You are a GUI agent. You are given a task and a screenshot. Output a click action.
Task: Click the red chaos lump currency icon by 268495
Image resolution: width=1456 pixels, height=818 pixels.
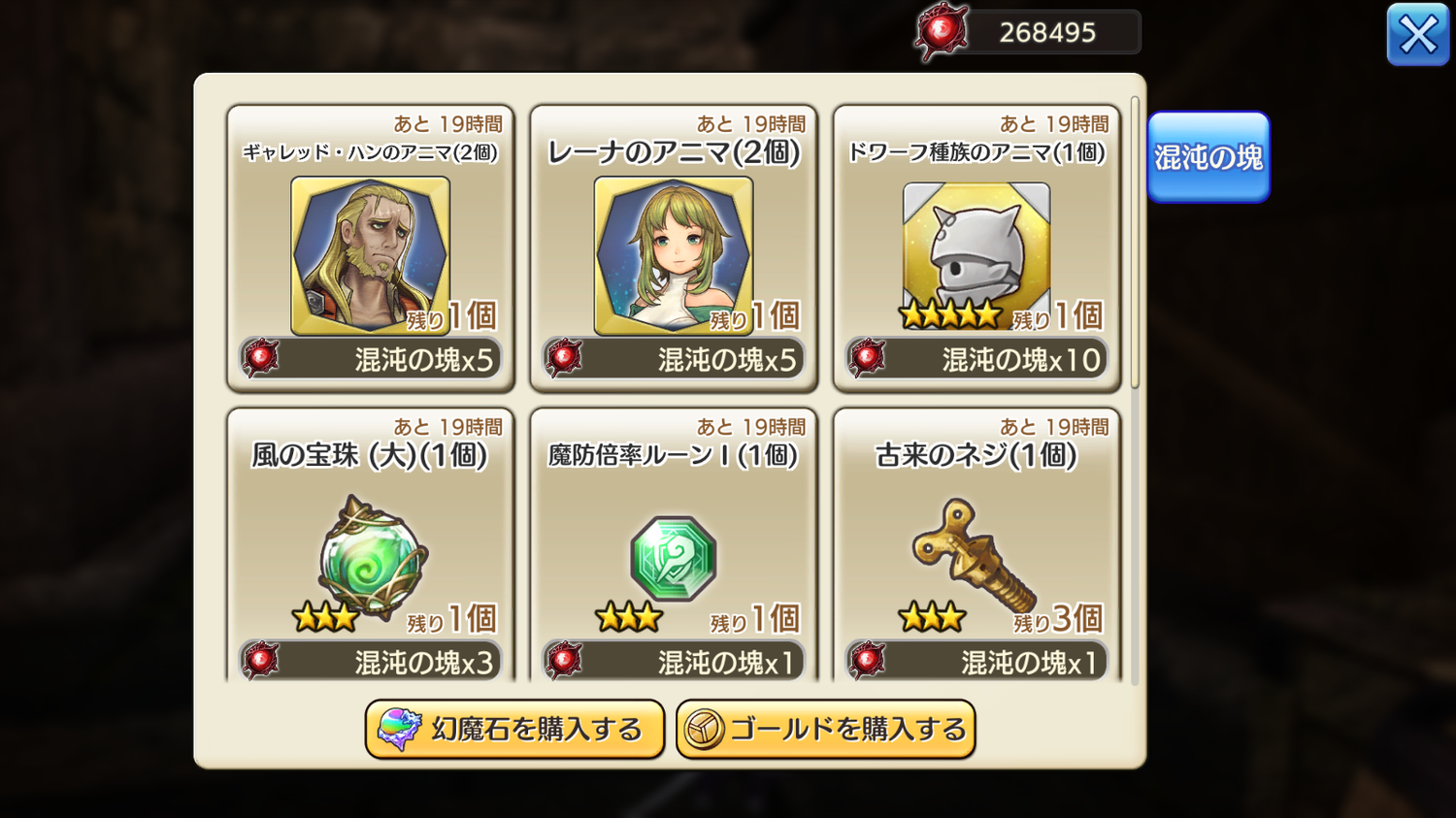942,32
